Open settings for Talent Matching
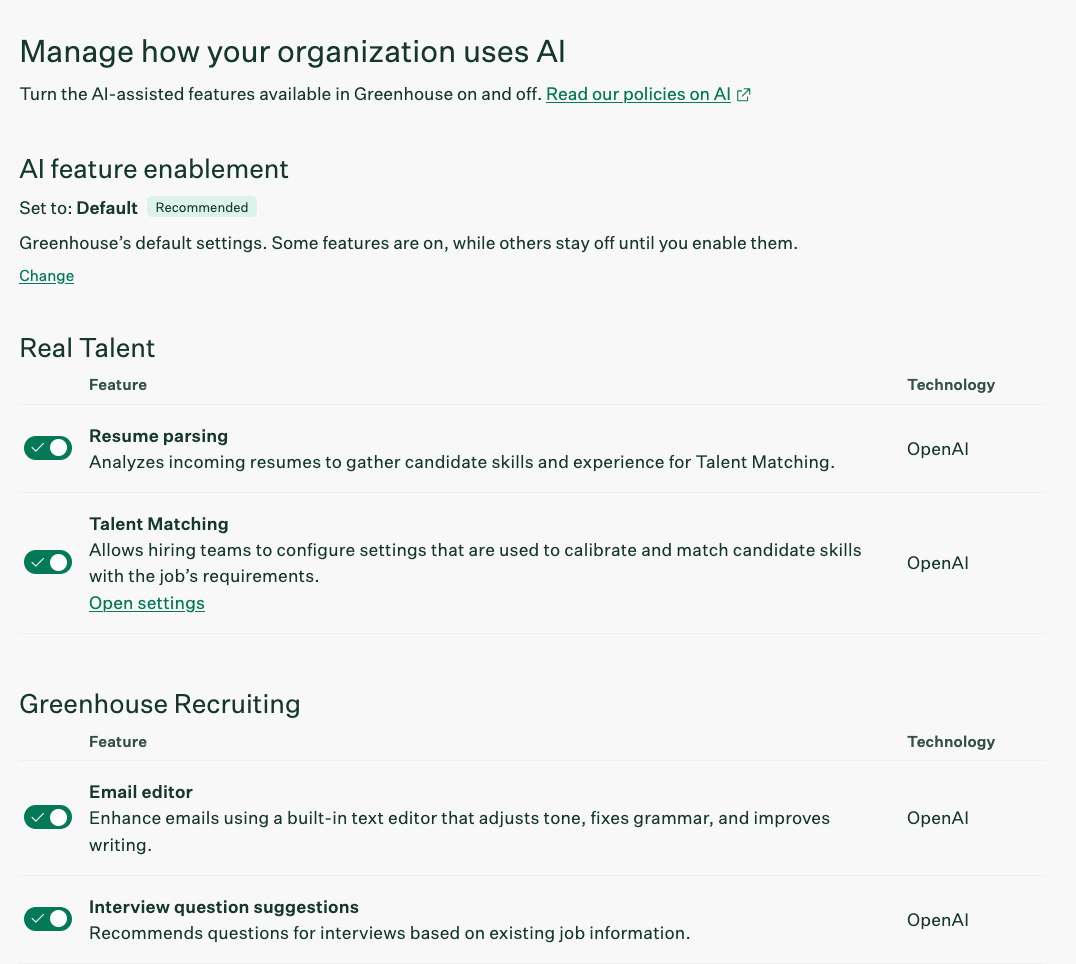Viewport: 1076px width, 964px height. [147, 603]
